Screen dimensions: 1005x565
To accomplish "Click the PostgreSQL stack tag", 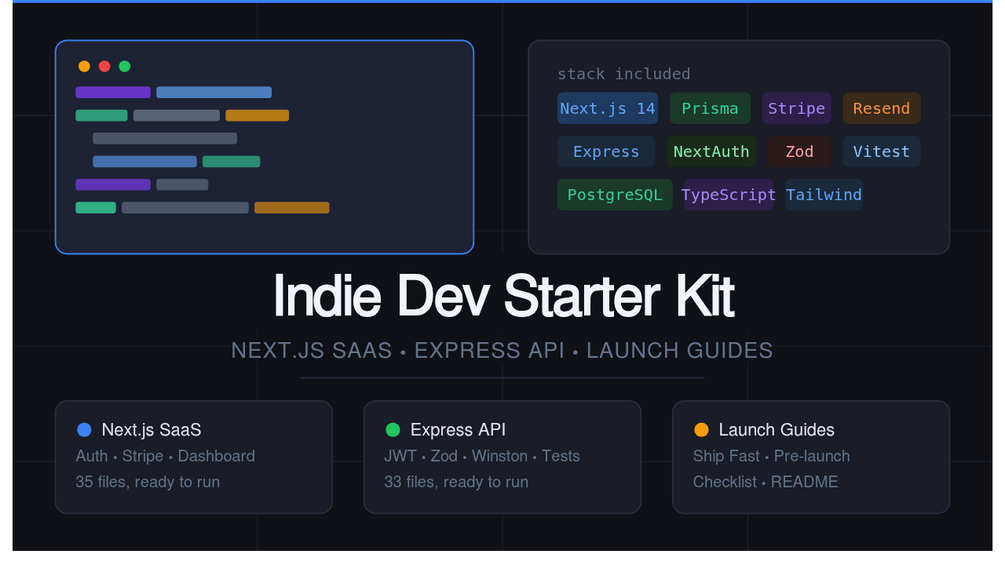I will coord(615,195).
